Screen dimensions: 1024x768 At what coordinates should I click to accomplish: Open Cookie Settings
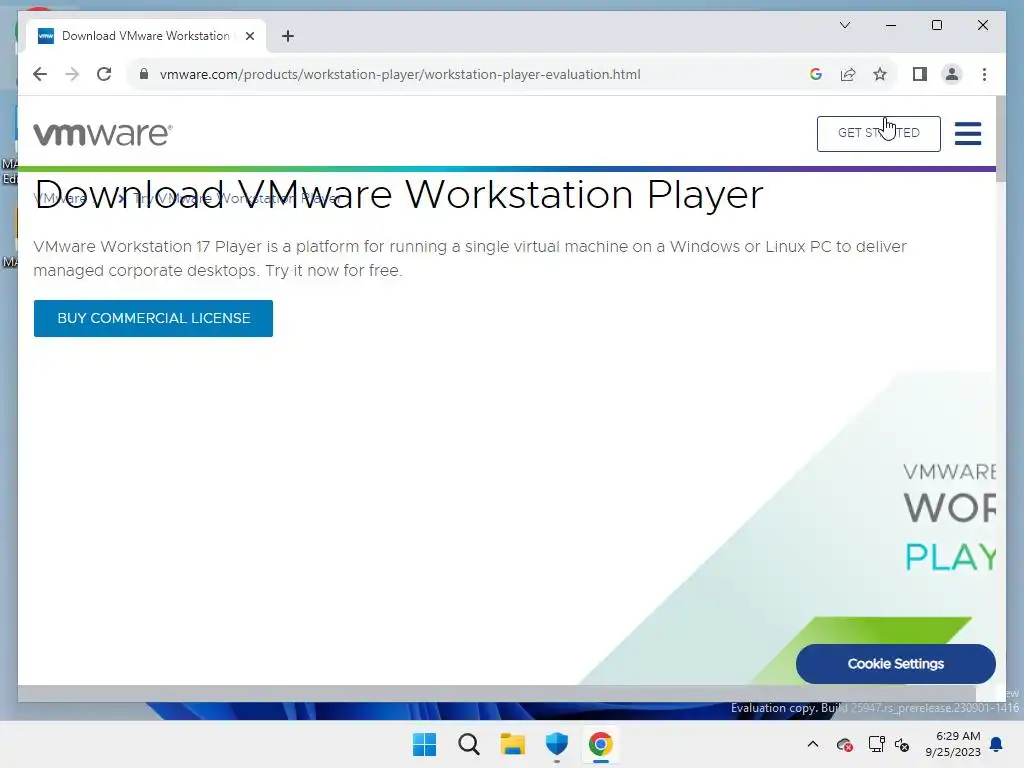[x=895, y=664]
